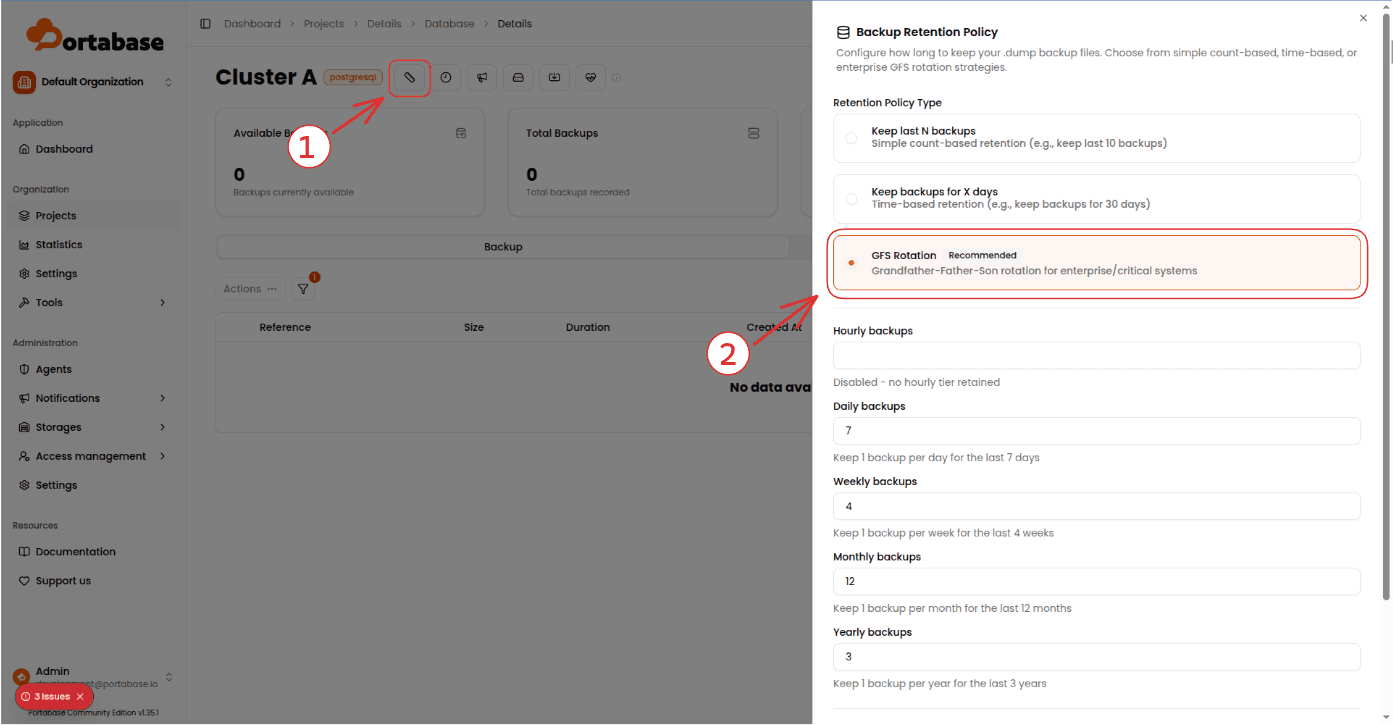Expand the Access management submenu

point(92,456)
